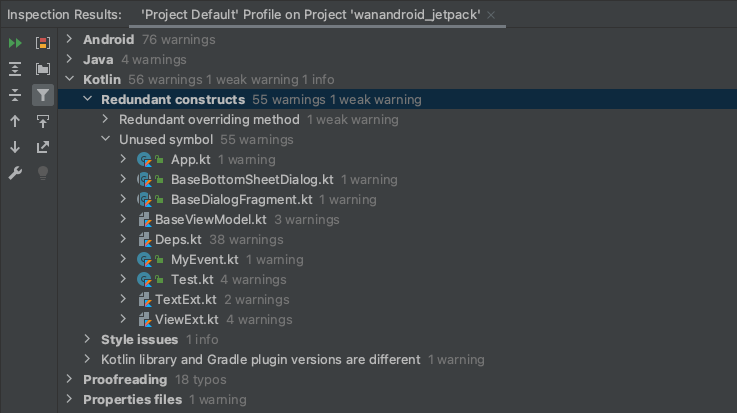Click the ViewExt.kt Kotlin file icon

pyautogui.click(x=145, y=319)
